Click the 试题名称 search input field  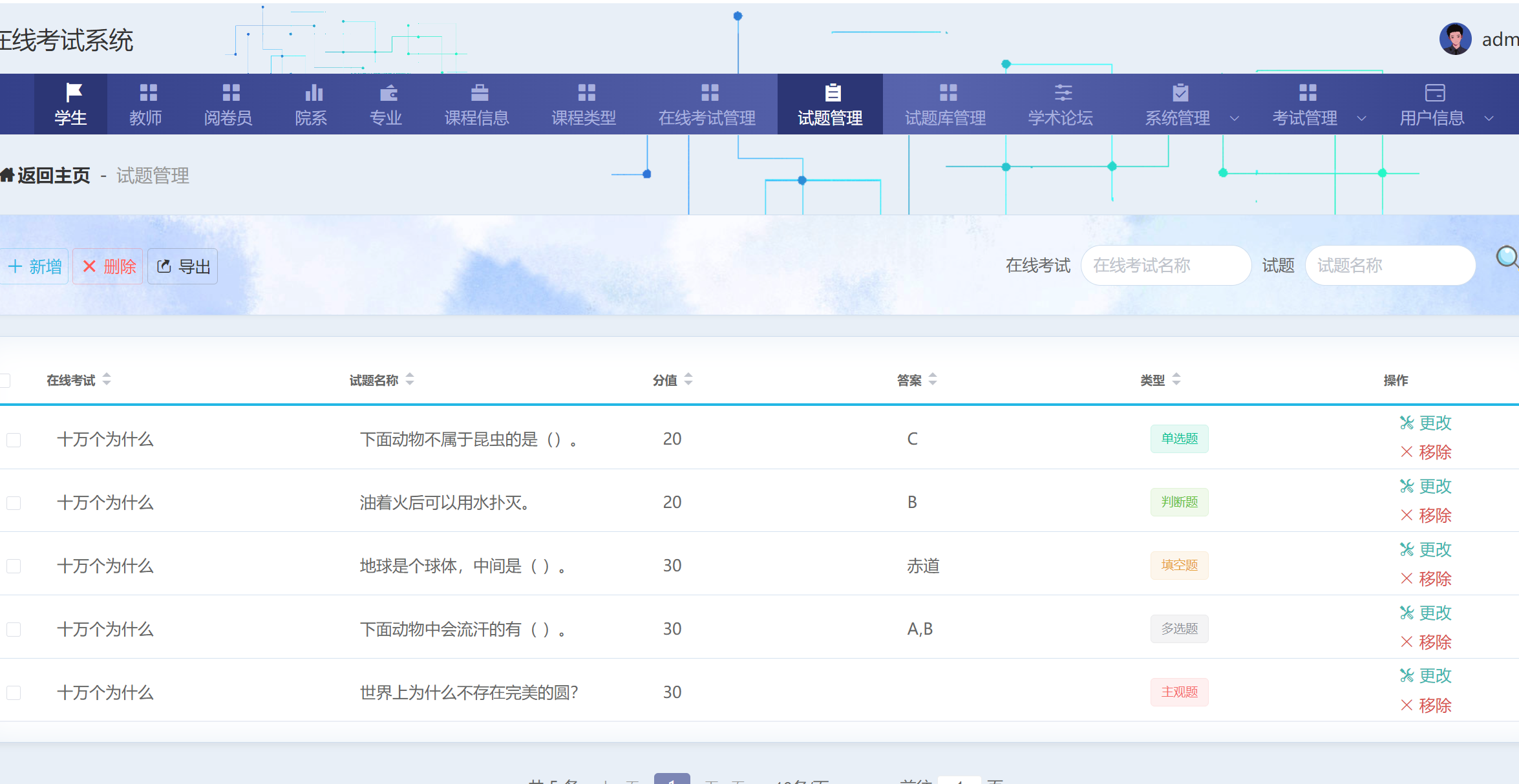click(1390, 265)
